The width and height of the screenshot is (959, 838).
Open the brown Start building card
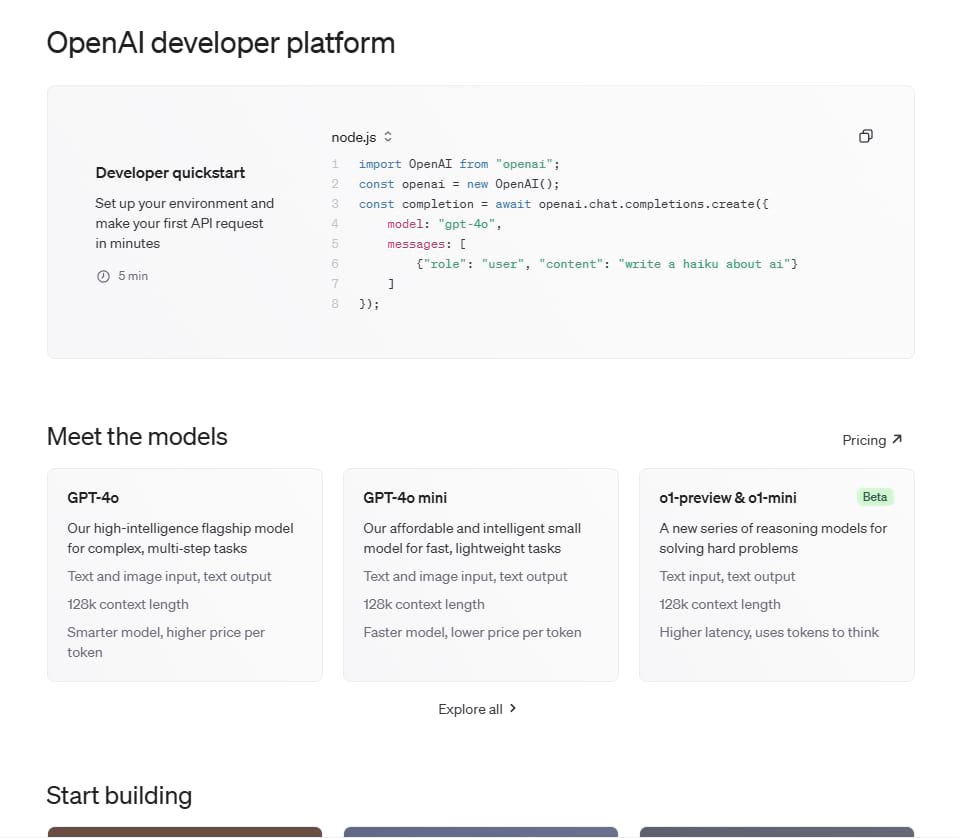point(185,832)
